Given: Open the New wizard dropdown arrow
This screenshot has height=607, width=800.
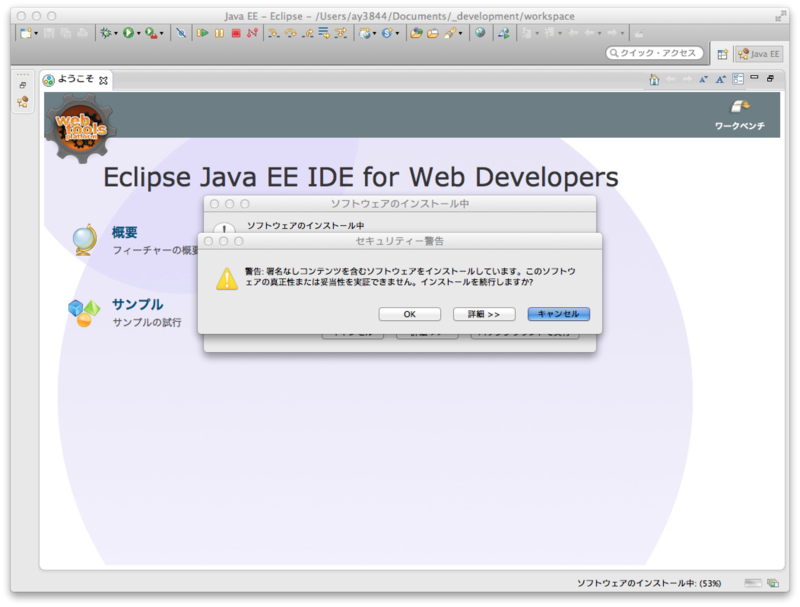Looking at the screenshot, I should coord(35,32).
